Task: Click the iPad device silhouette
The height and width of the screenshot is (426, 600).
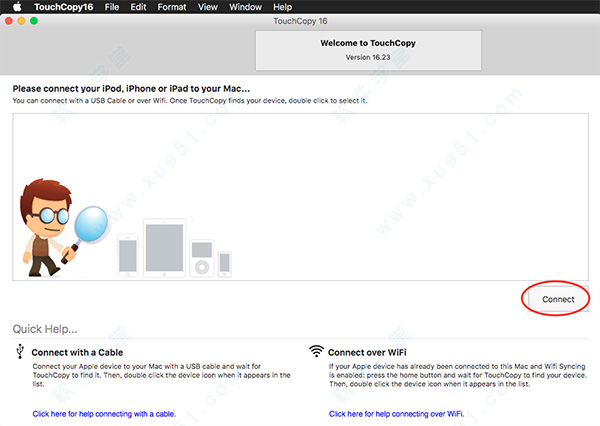Action: coord(165,248)
